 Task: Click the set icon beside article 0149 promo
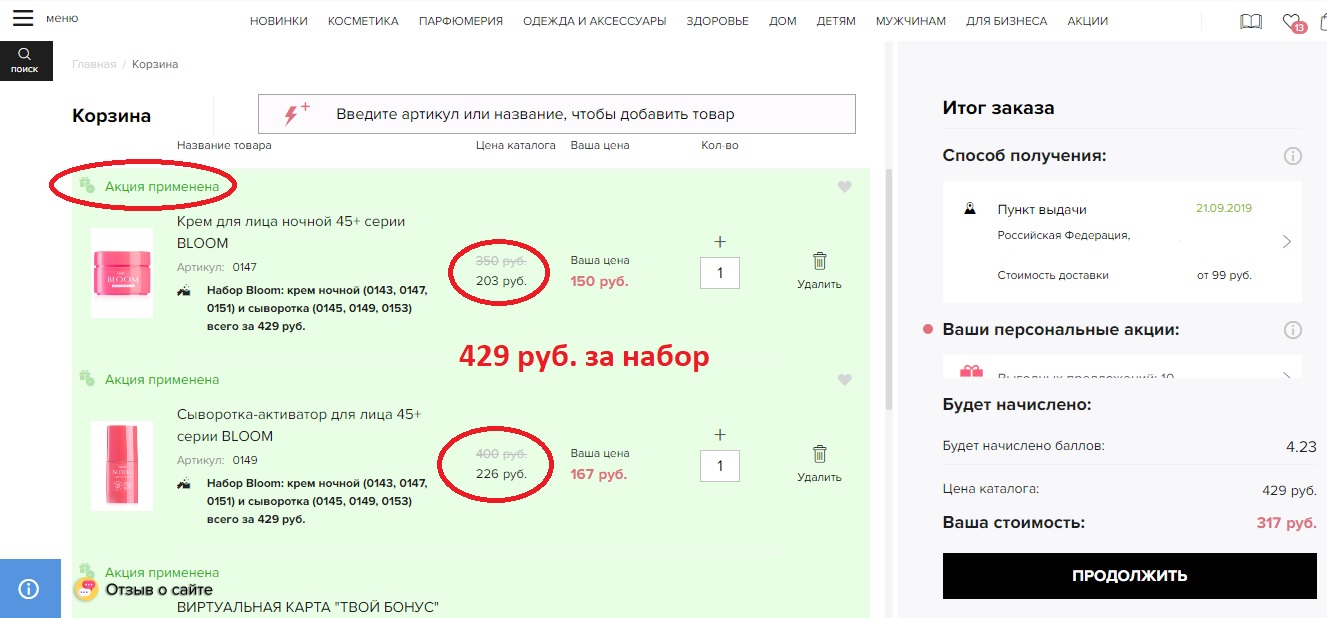point(184,484)
